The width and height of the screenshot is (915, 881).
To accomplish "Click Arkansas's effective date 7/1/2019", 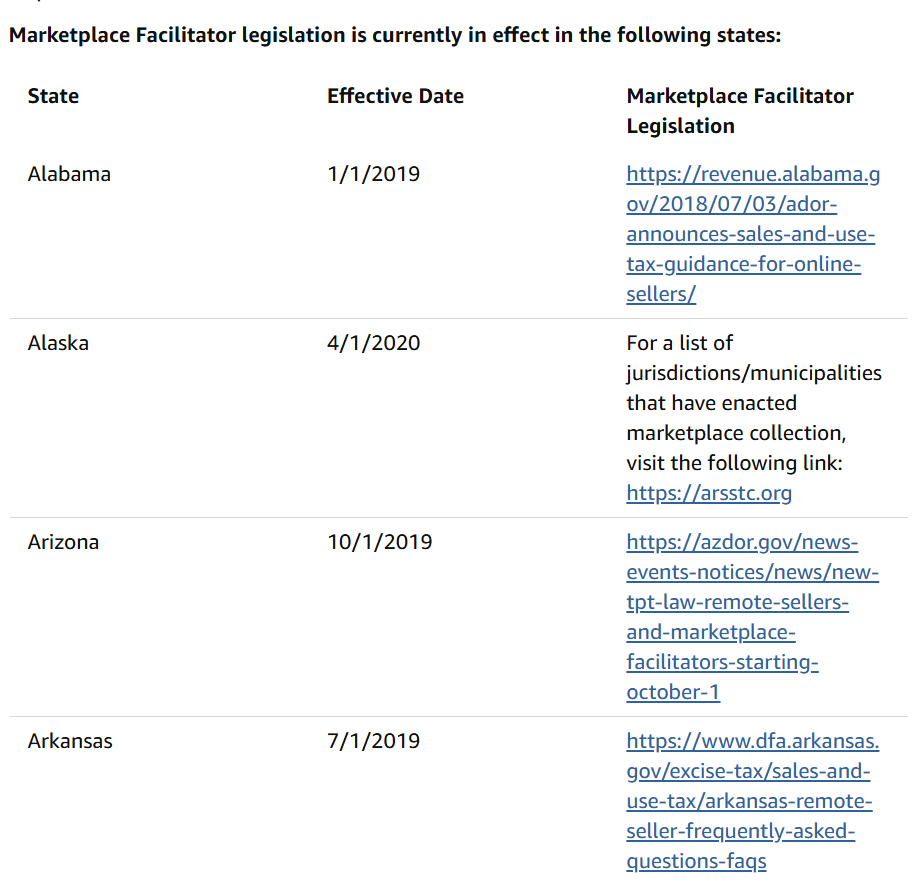I will coord(373,741).
